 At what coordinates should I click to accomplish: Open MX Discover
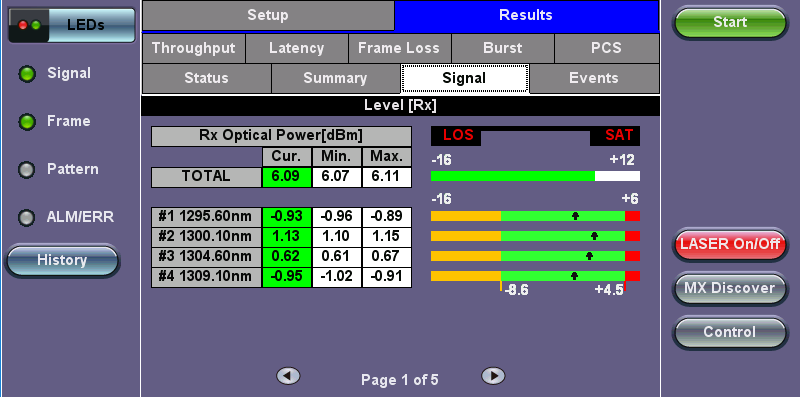click(x=730, y=288)
